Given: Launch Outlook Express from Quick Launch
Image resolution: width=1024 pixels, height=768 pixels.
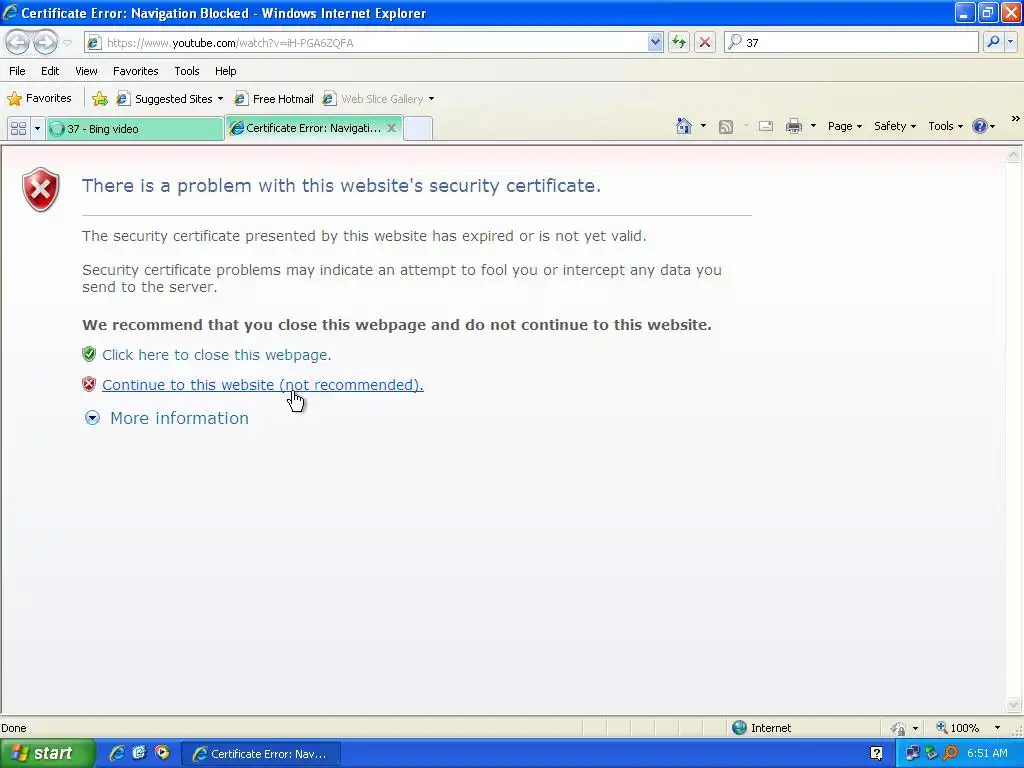Looking at the screenshot, I should [139, 753].
